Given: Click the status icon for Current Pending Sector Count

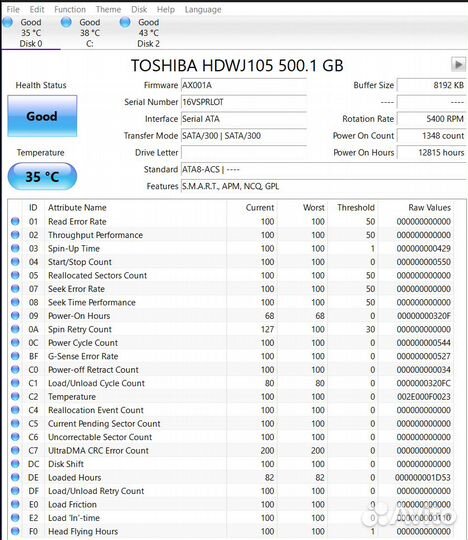Looking at the screenshot, I should point(15,423).
